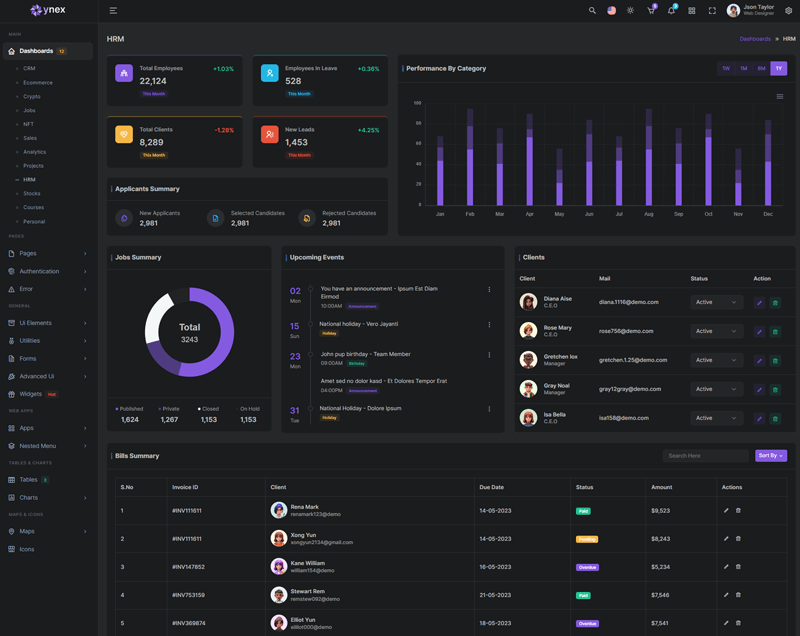
Task: Open the apps grid shortcut icon
Action: tap(692, 11)
